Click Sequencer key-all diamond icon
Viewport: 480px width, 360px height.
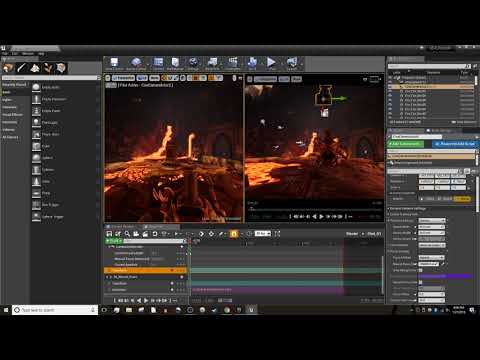(211, 234)
